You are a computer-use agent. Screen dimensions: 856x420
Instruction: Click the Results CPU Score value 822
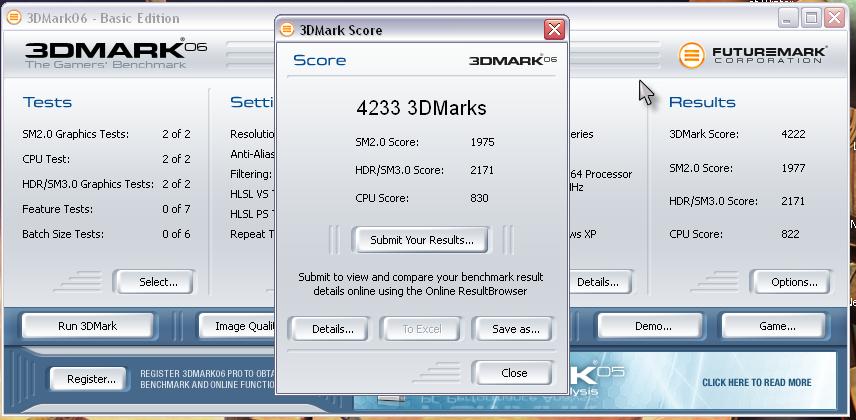click(790, 234)
